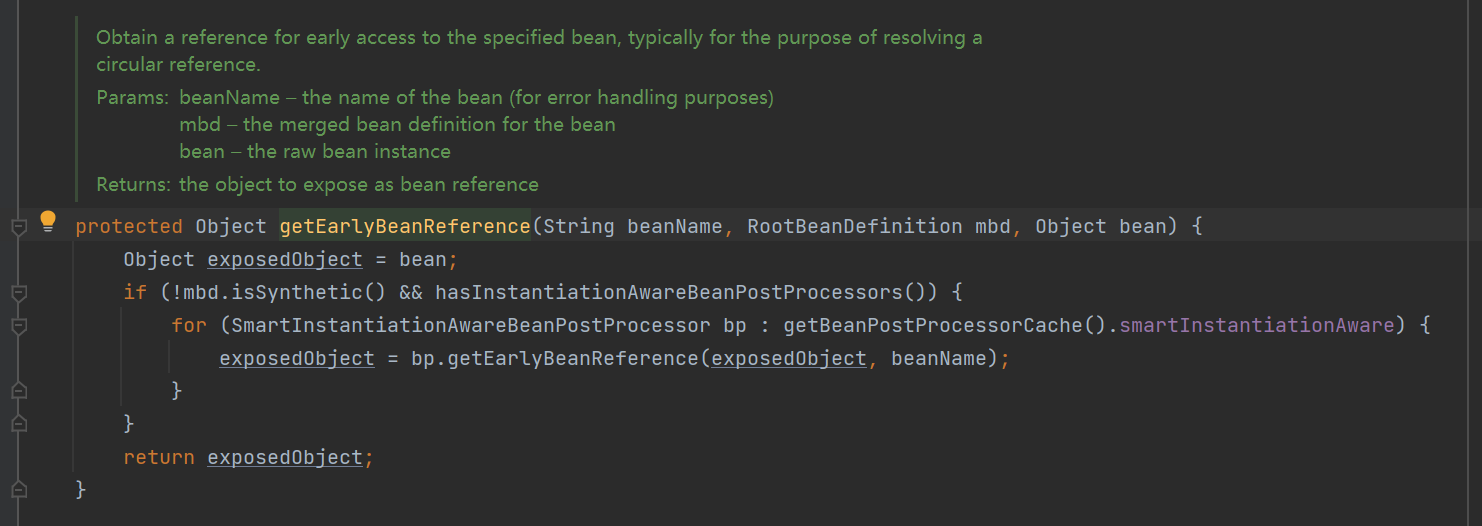
Task: Click the exposedObject variable declaration
Action: coord(285,259)
